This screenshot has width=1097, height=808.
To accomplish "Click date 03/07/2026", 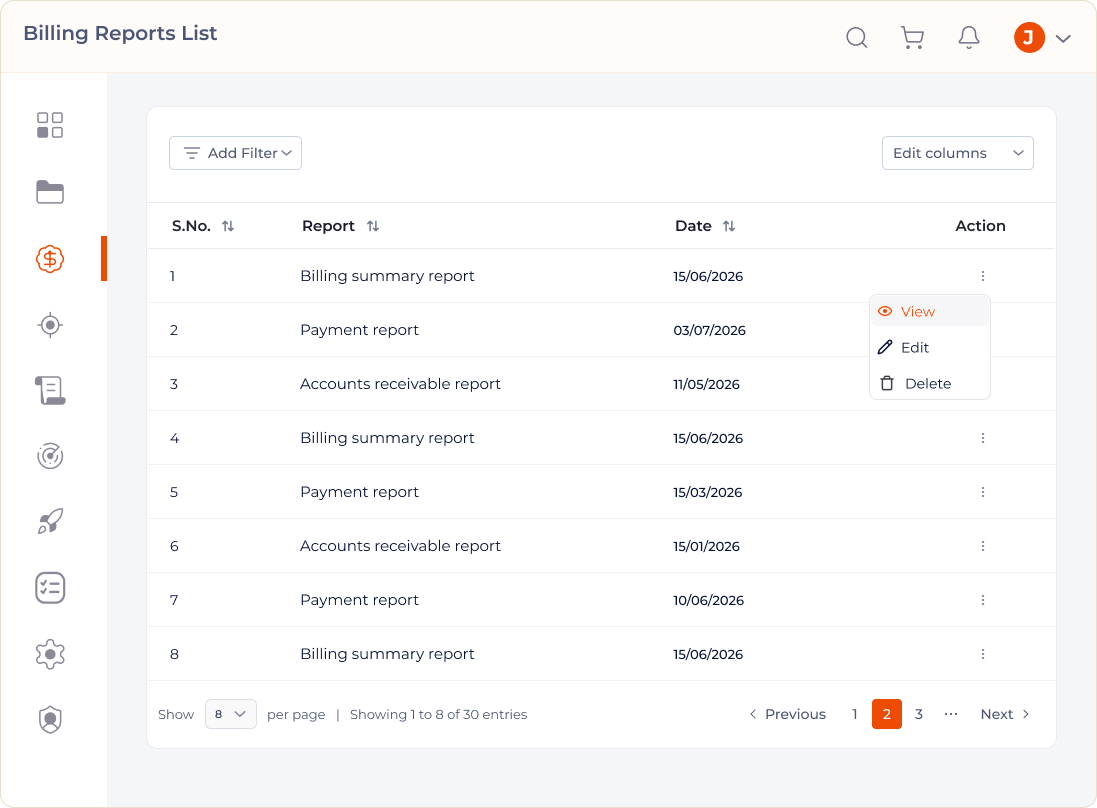I will [709, 330].
